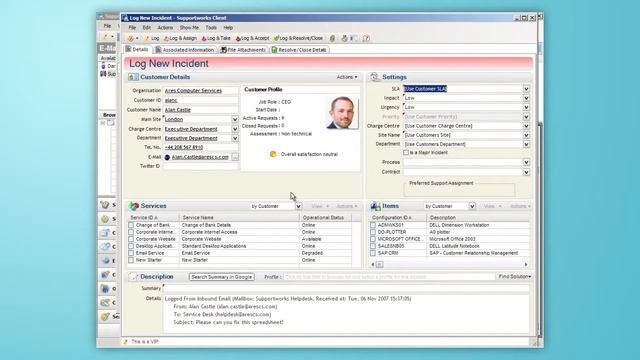Image resolution: width=640 pixels, height=360 pixels.
Task: Open the Items by Customer dropdown
Action: tap(472, 207)
